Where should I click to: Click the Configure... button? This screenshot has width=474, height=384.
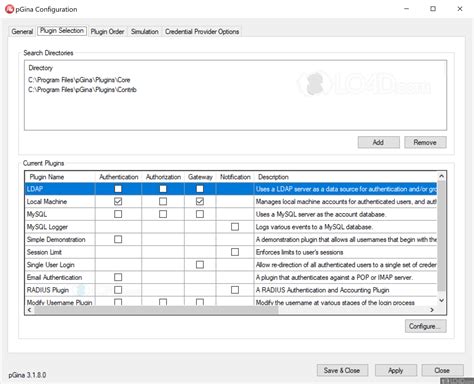pos(426,326)
